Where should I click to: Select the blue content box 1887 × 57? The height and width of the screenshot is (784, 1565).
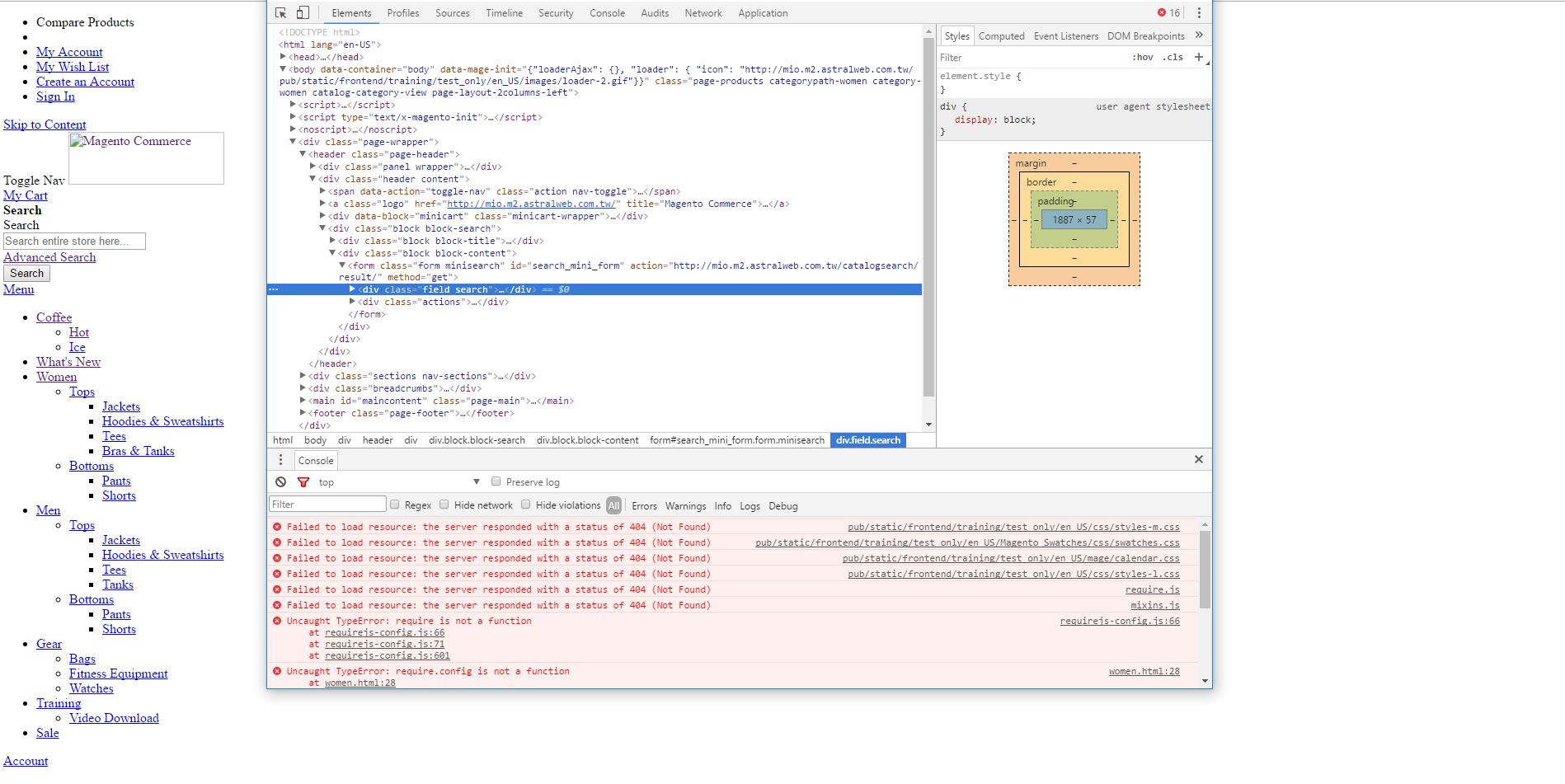point(1074,220)
